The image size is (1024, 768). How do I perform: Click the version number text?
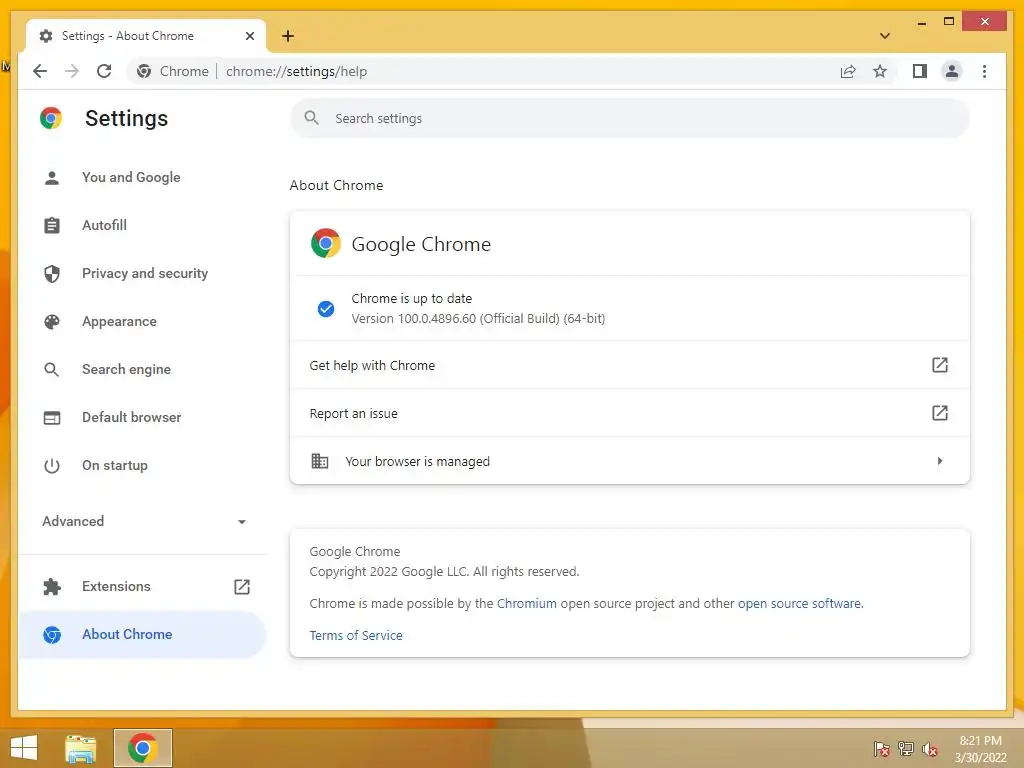pyautogui.click(x=478, y=319)
